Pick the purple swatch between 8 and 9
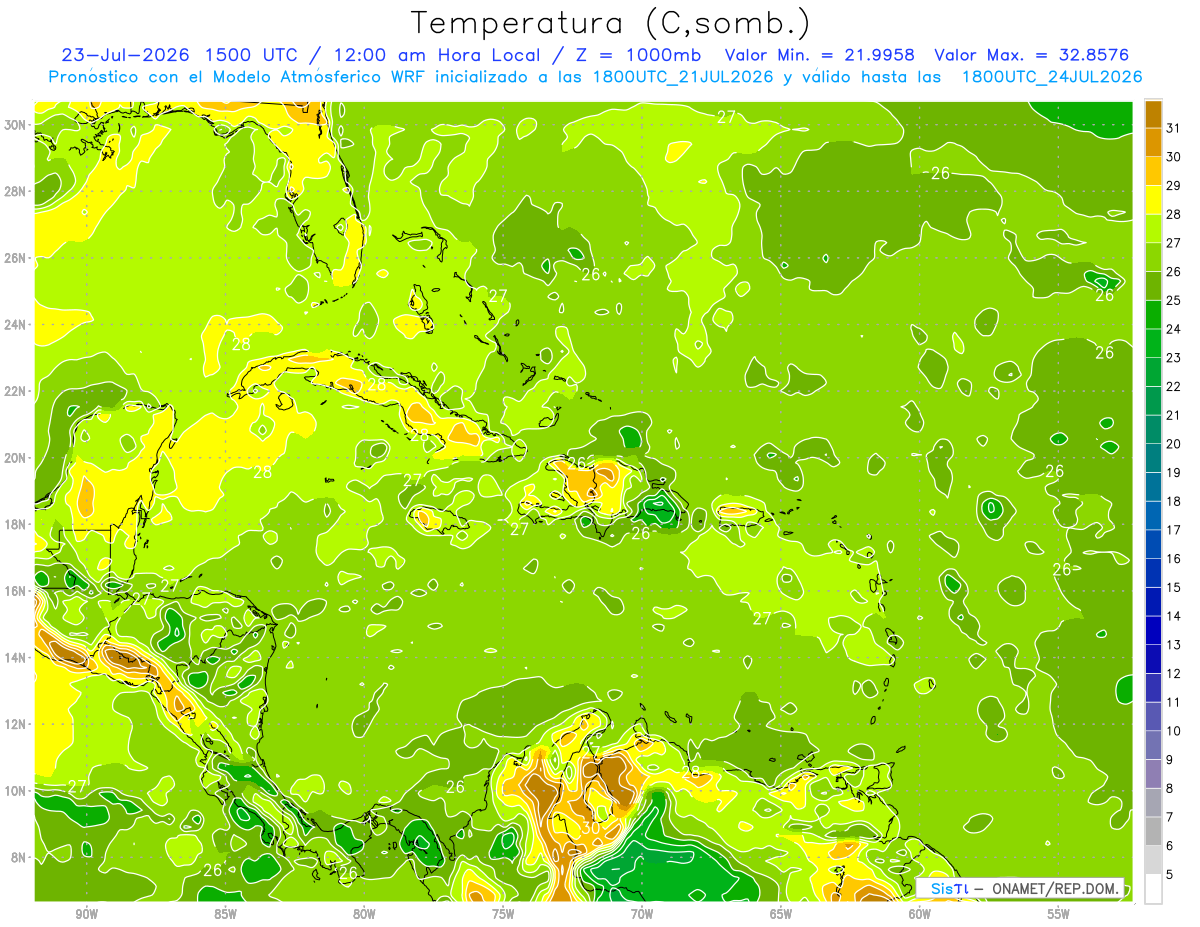Image resolution: width=1200 pixels, height=927 pixels. tap(1153, 774)
